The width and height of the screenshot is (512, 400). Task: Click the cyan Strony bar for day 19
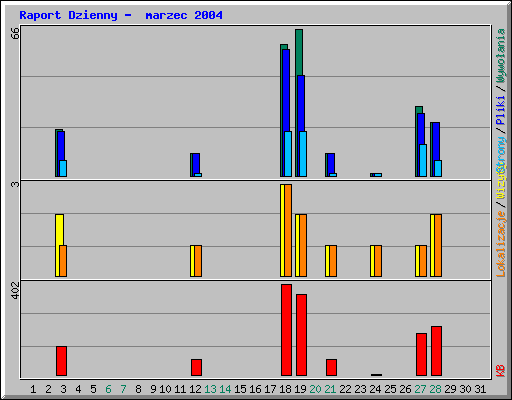pos(303,154)
